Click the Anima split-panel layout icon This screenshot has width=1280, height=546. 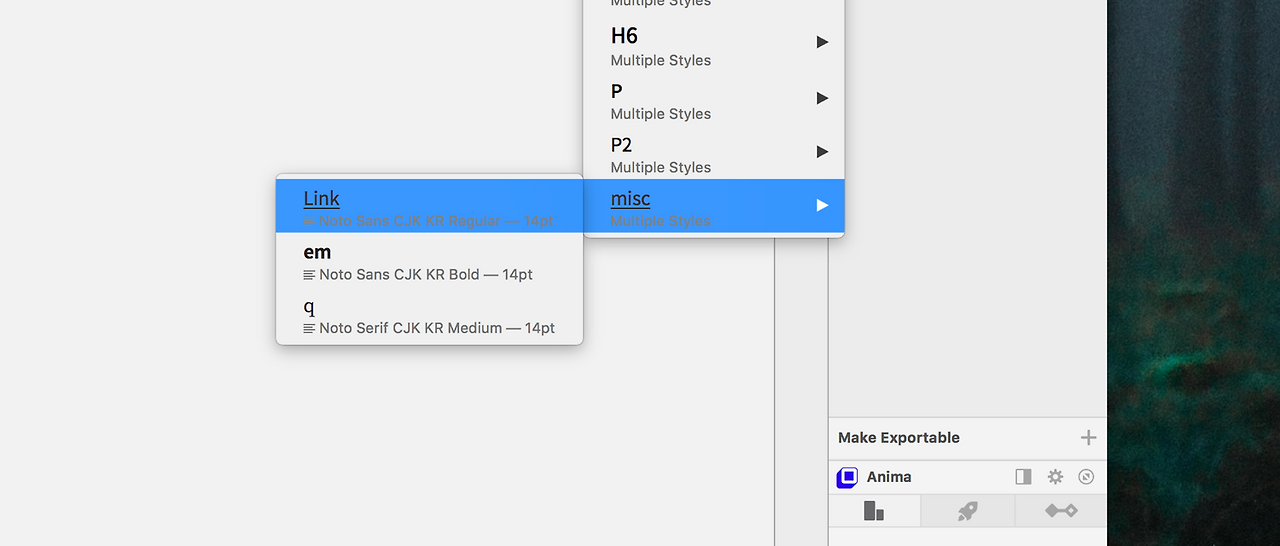[x=1023, y=477]
